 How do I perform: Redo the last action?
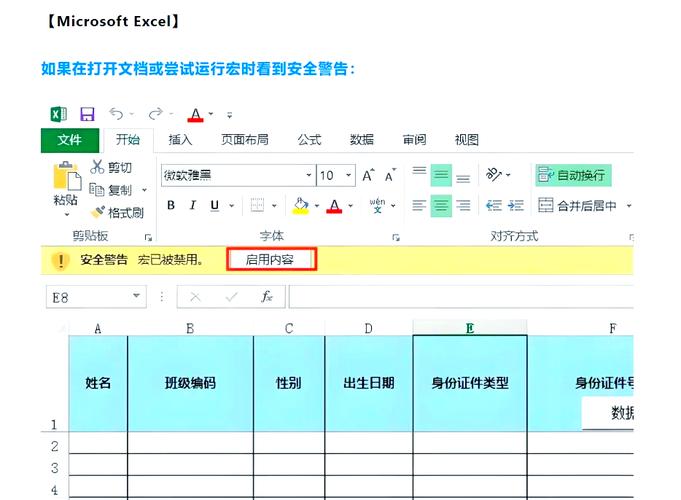coord(155,114)
